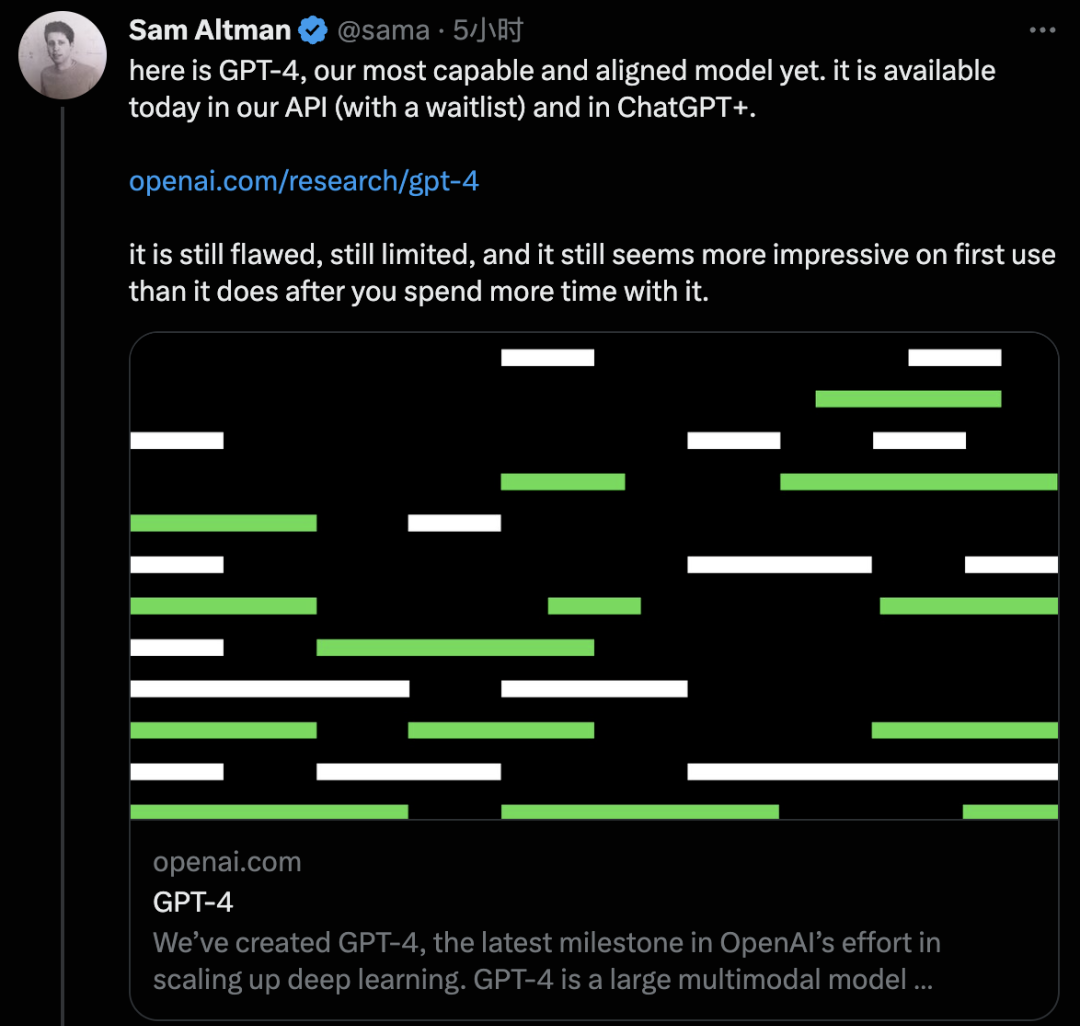
Task: Open Sam Altman's profile avatar
Action: (x=63, y=57)
